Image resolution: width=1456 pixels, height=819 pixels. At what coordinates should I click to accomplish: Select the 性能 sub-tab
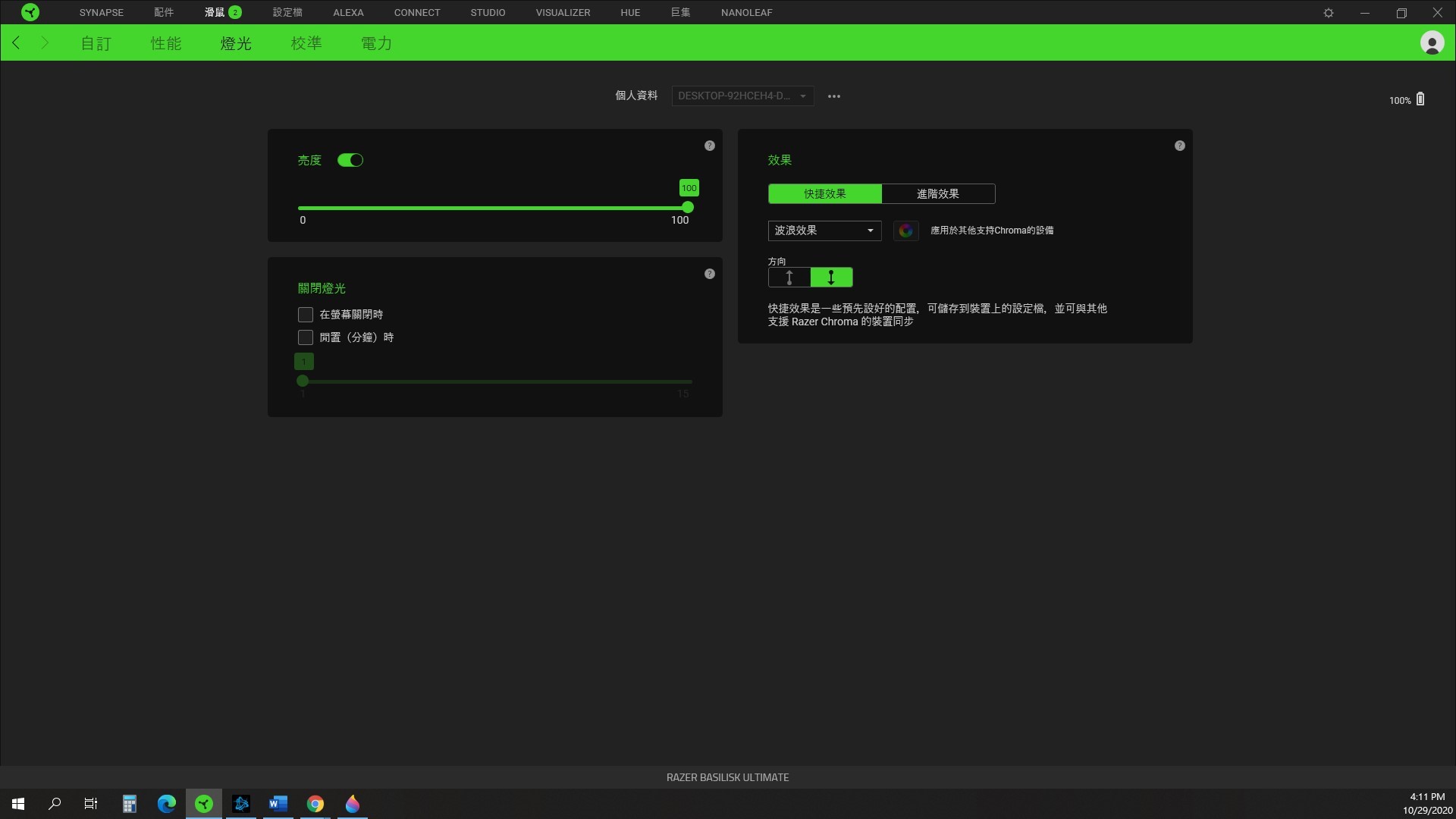click(165, 43)
